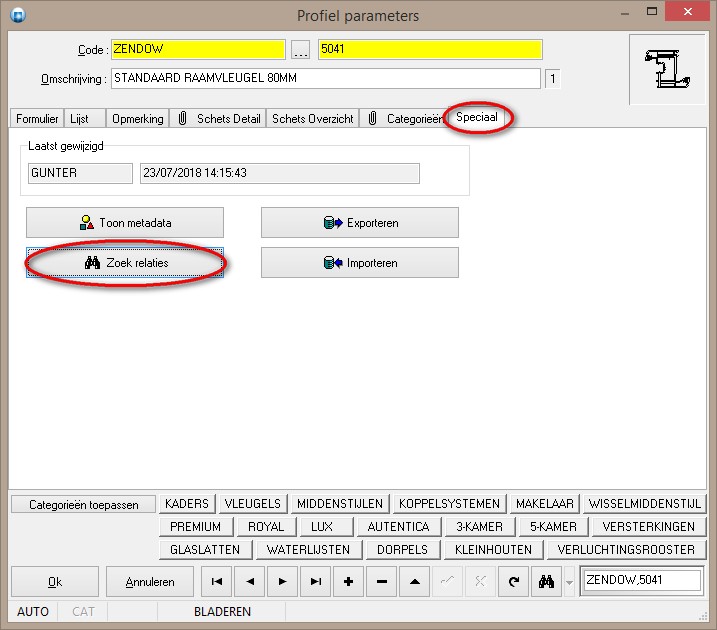
Task: Click the app icon in the title bar
Action: [x=18, y=15]
